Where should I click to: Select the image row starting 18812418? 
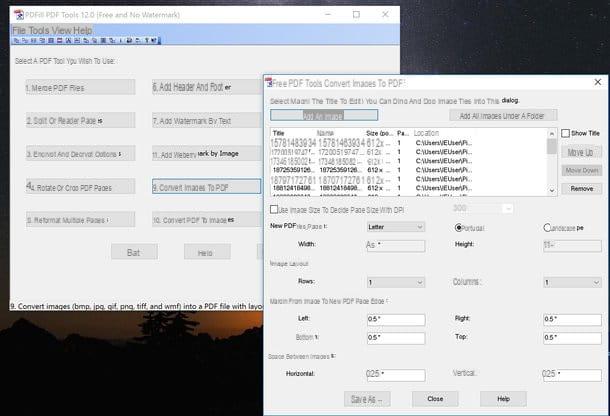[x=408, y=188]
